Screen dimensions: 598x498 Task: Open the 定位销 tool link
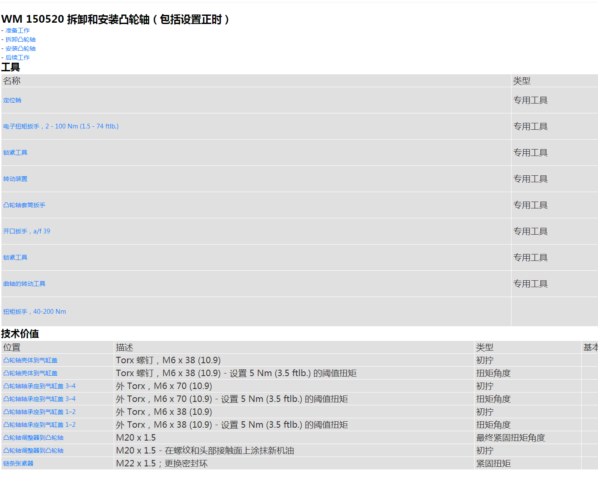(x=12, y=101)
